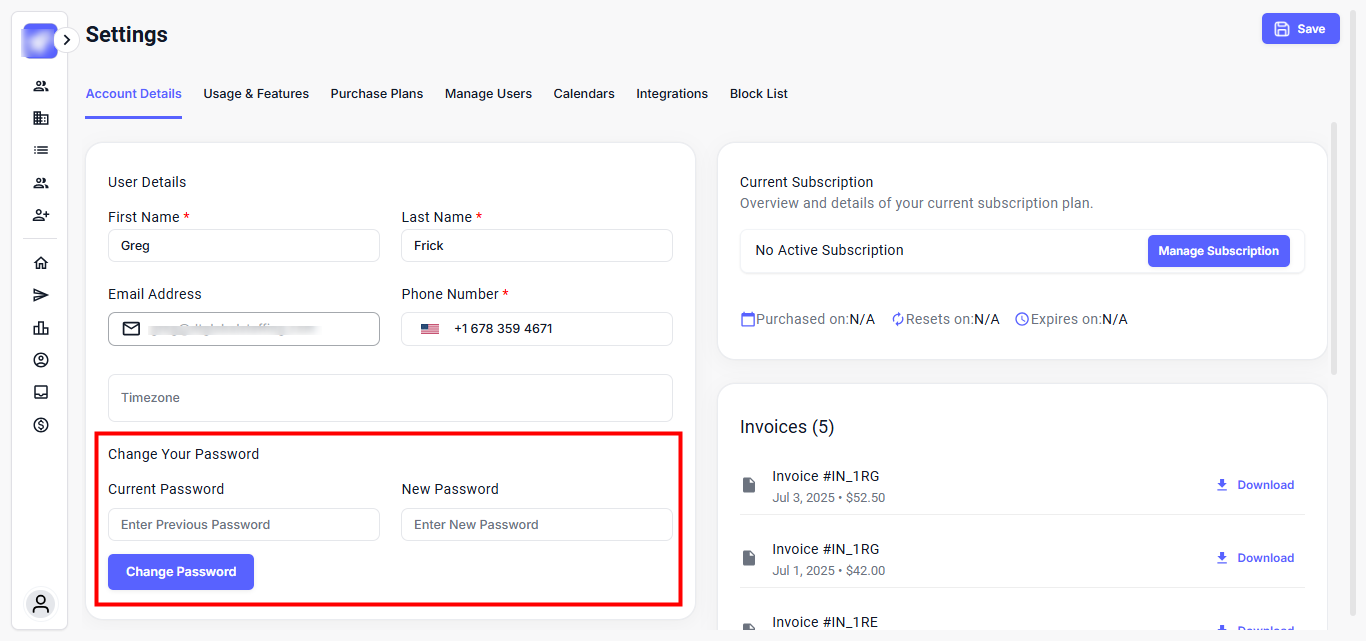Open the US flag country code selector

tap(430, 329)
